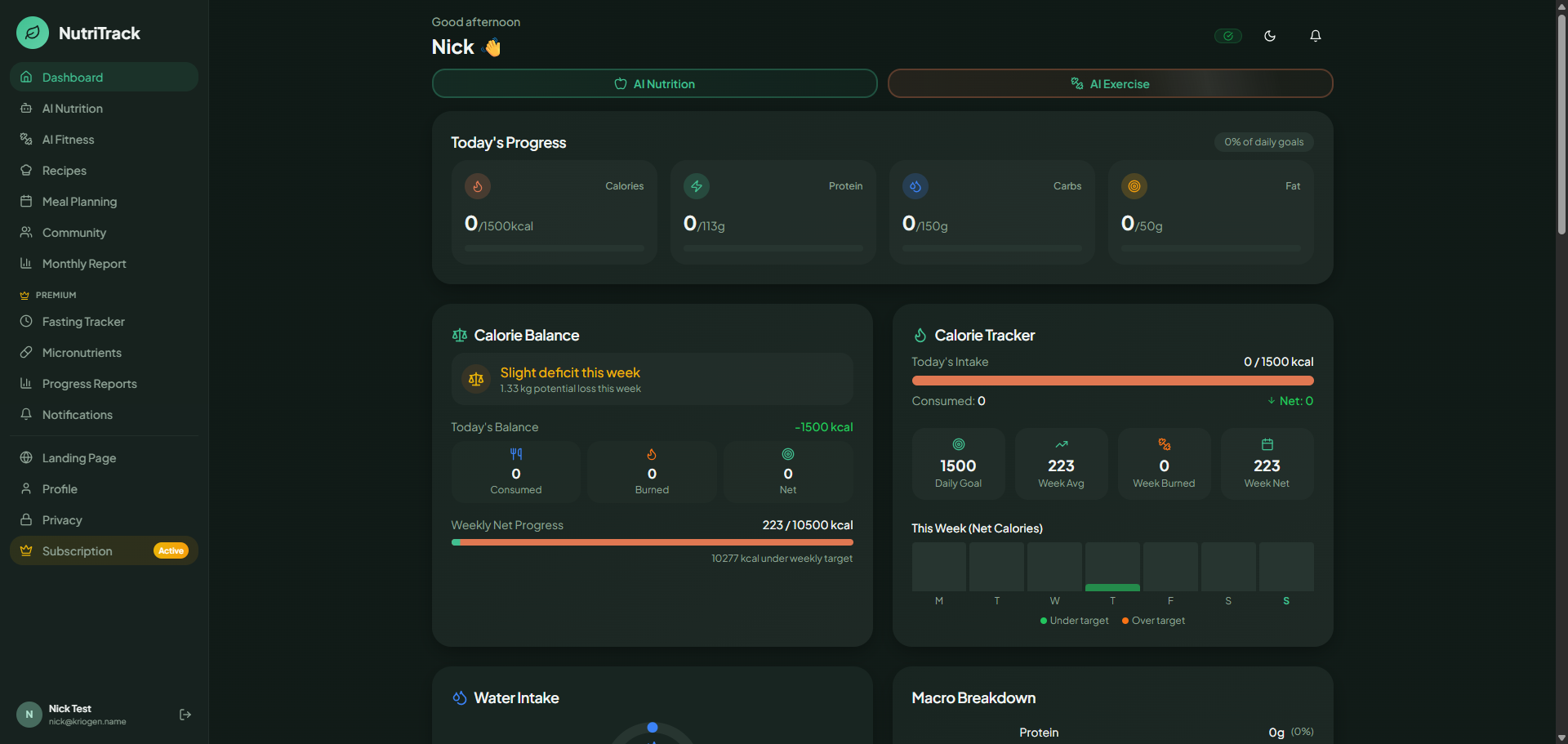This screenshot has height=744, width=1568.
Task: Click the Nick Test user profile avatar
Action: coord(29,715)
